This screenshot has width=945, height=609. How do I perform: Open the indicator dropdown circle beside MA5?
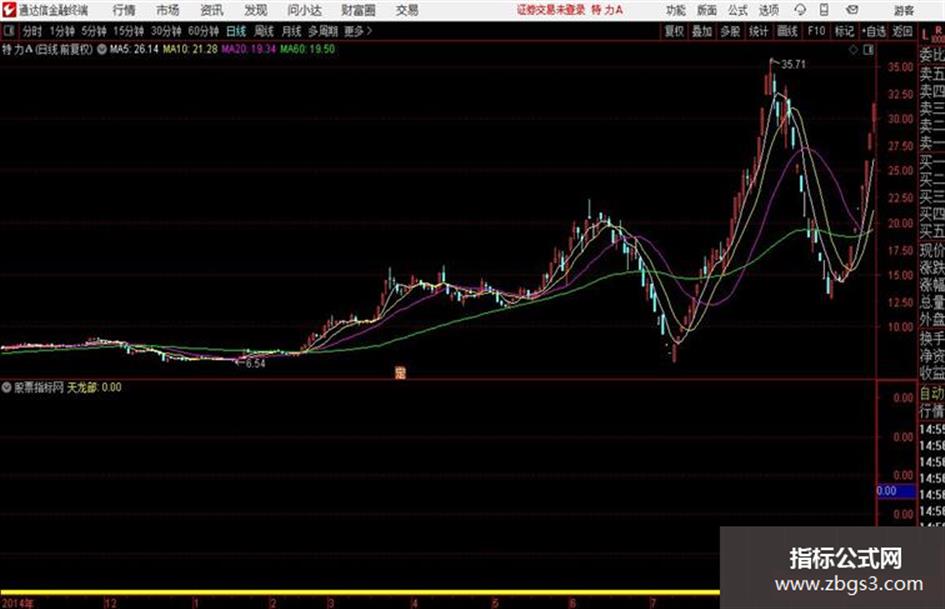pyautogui.click(x=102, y=49)
